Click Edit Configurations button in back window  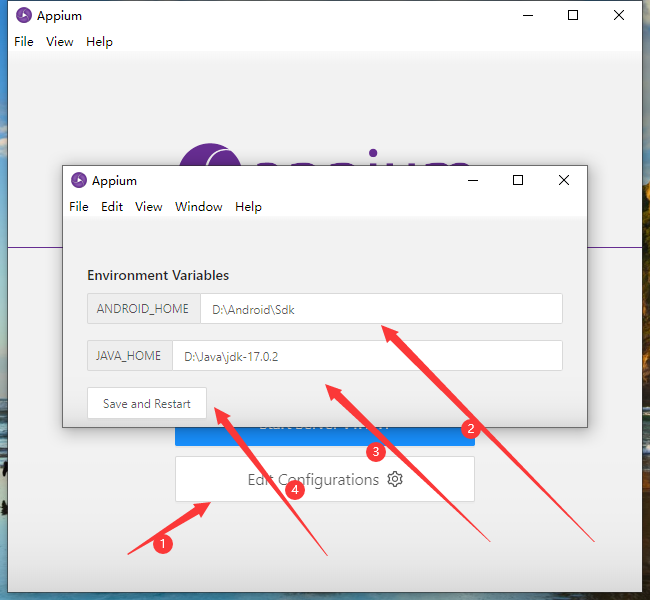point(325,479)
